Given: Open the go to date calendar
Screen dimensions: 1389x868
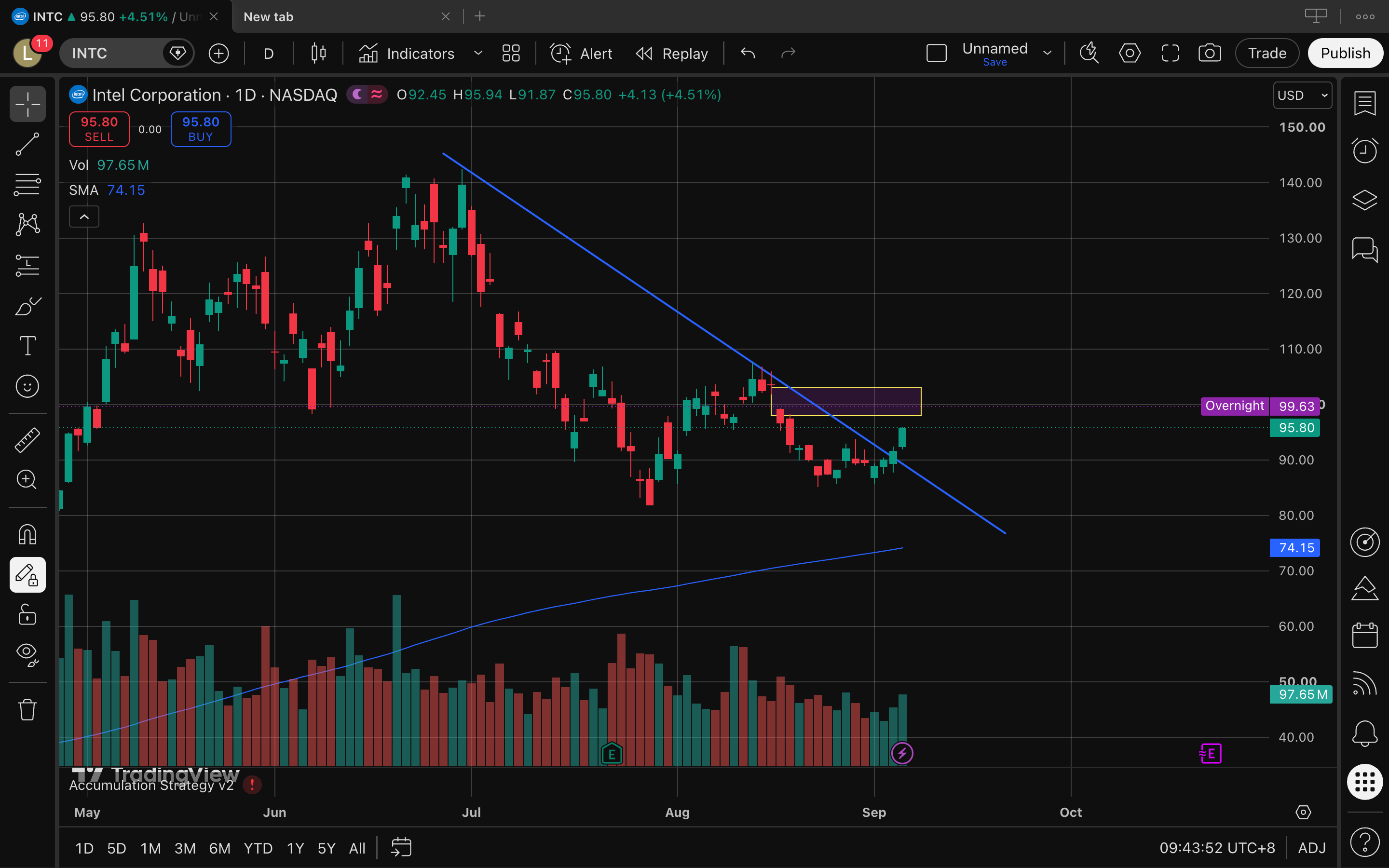Looking at the screenshot, I should (x=401, y=847).
